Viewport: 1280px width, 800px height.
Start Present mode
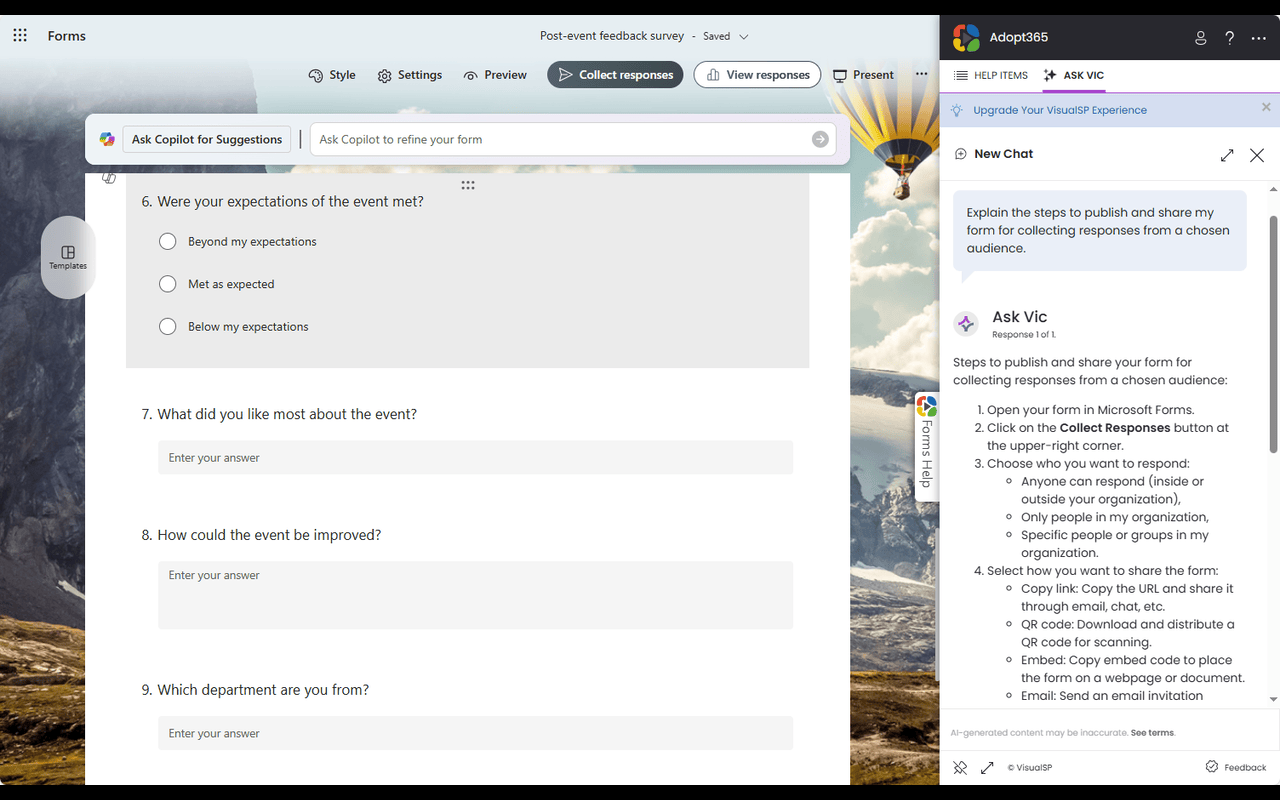click(863, 75)
